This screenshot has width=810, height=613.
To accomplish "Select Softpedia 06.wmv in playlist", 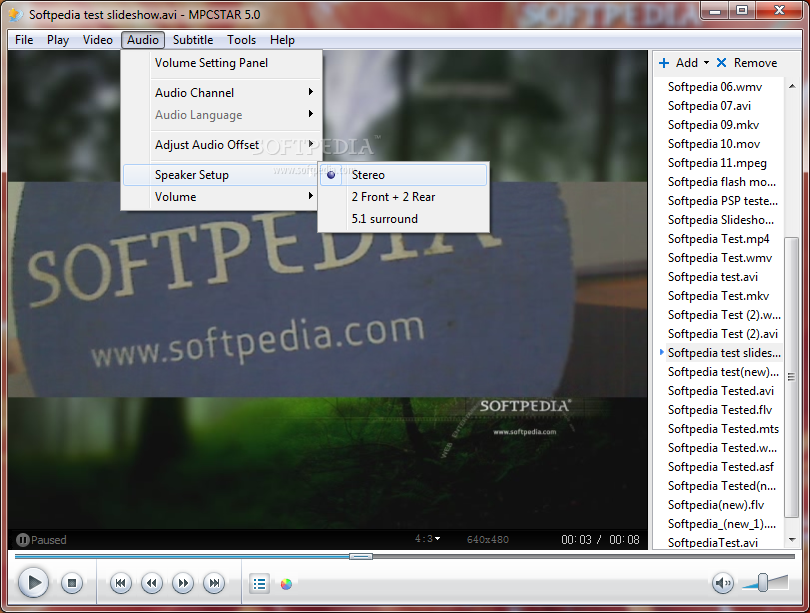I will point(715,87).
